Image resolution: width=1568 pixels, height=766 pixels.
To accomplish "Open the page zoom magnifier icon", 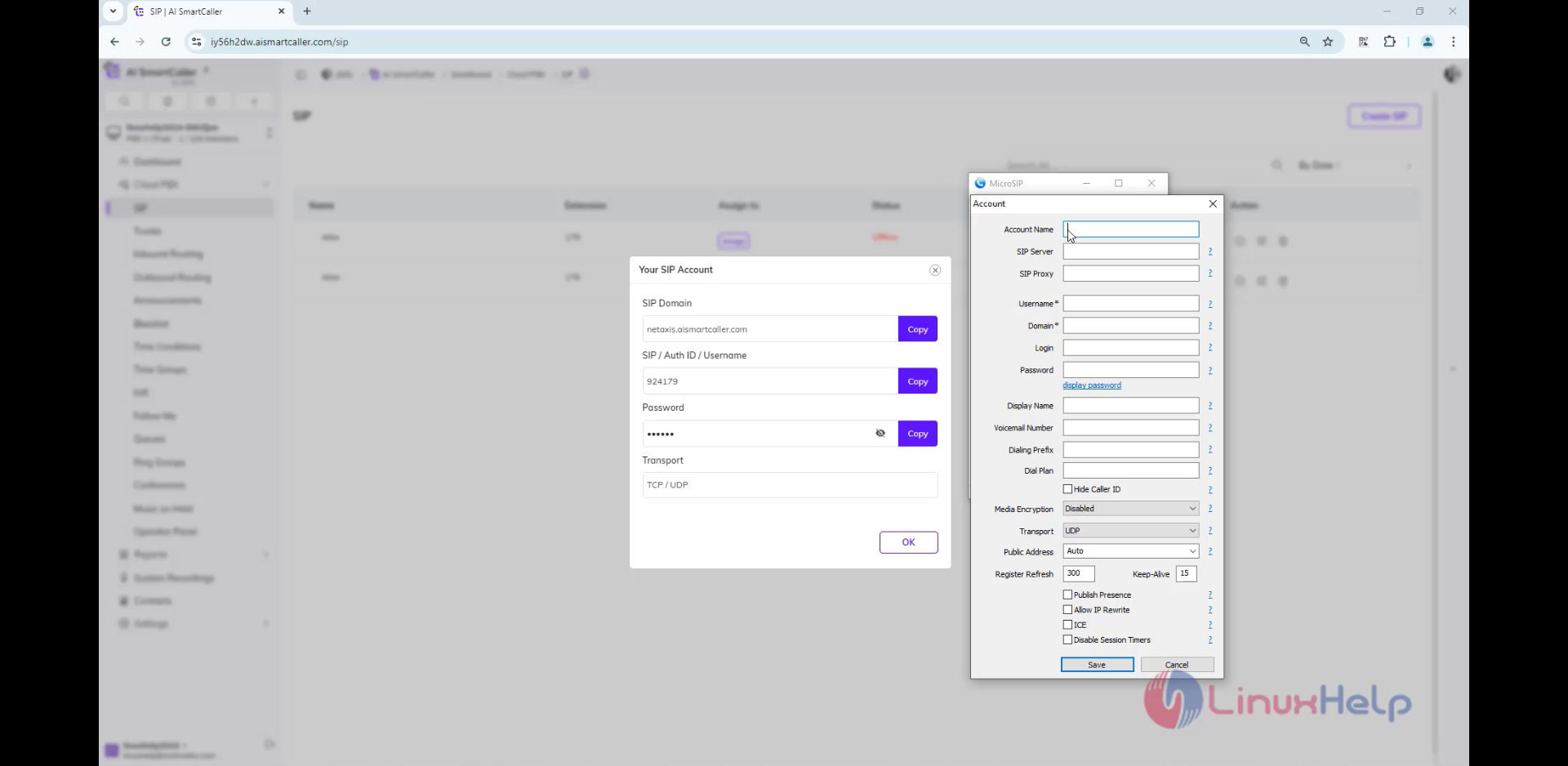I will (x=1304, y=42).
